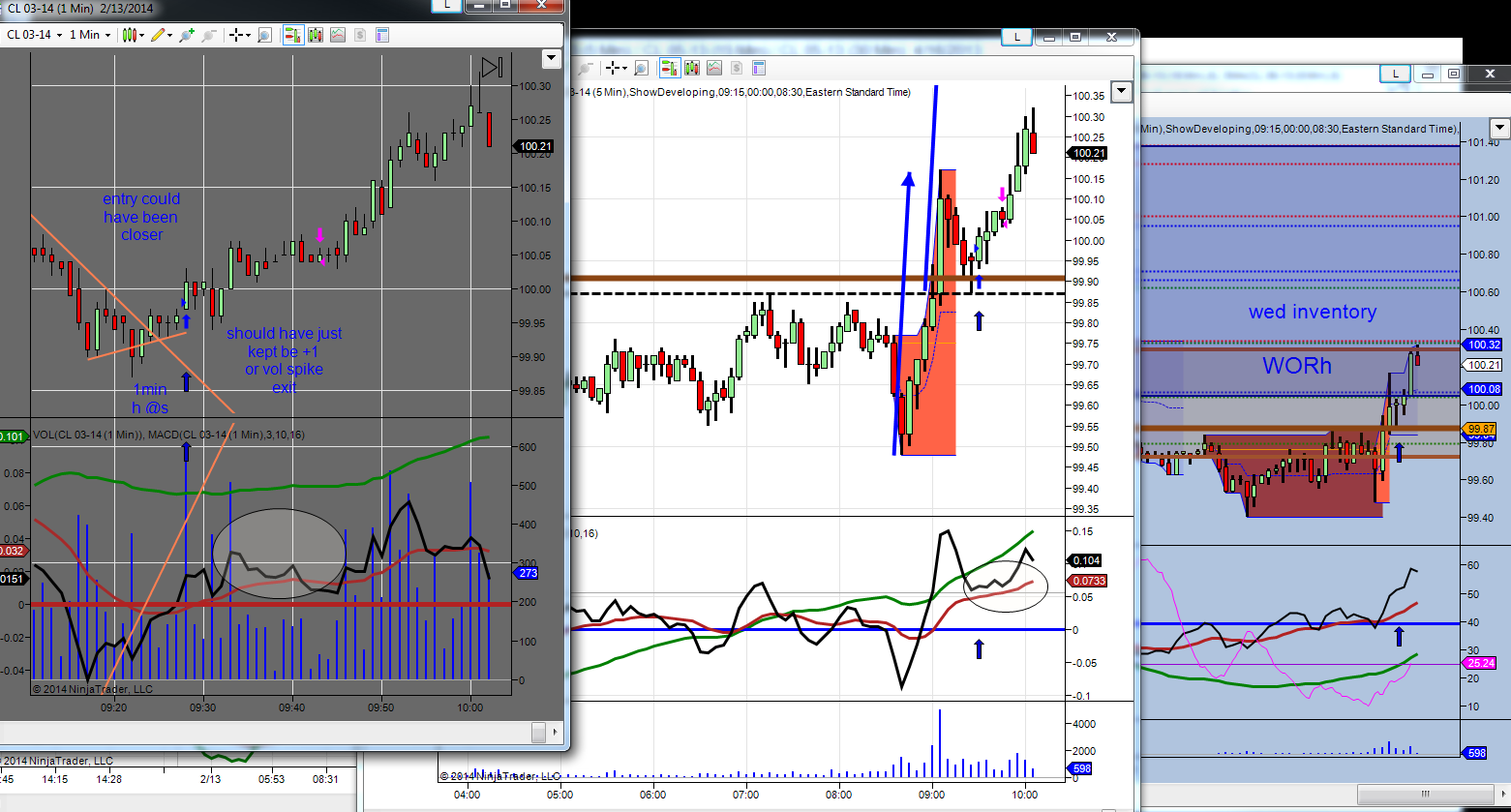Expand the panel arrow atop the 1 Min chart
The width and height of the screenshot is (1511, 812).
552,58
